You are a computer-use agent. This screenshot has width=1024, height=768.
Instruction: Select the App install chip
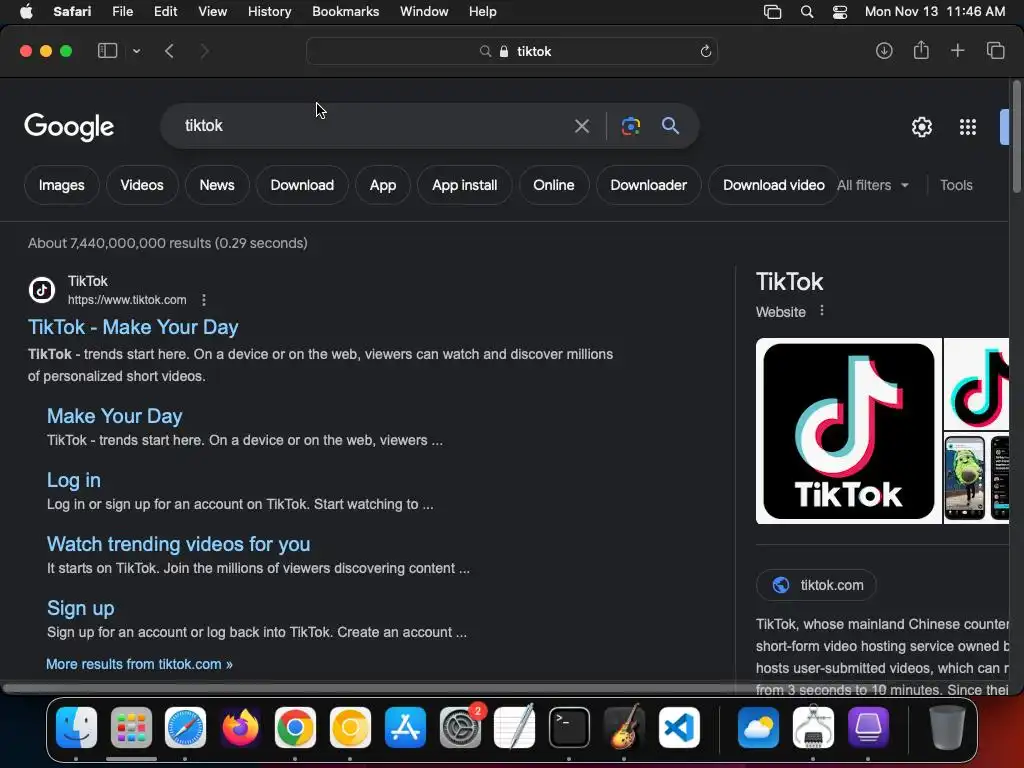coord(464,185)
